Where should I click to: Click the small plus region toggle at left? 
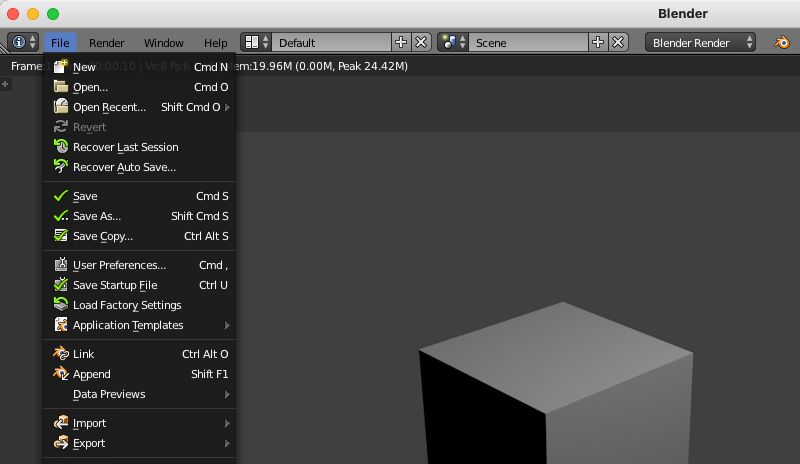click(5, 84)
